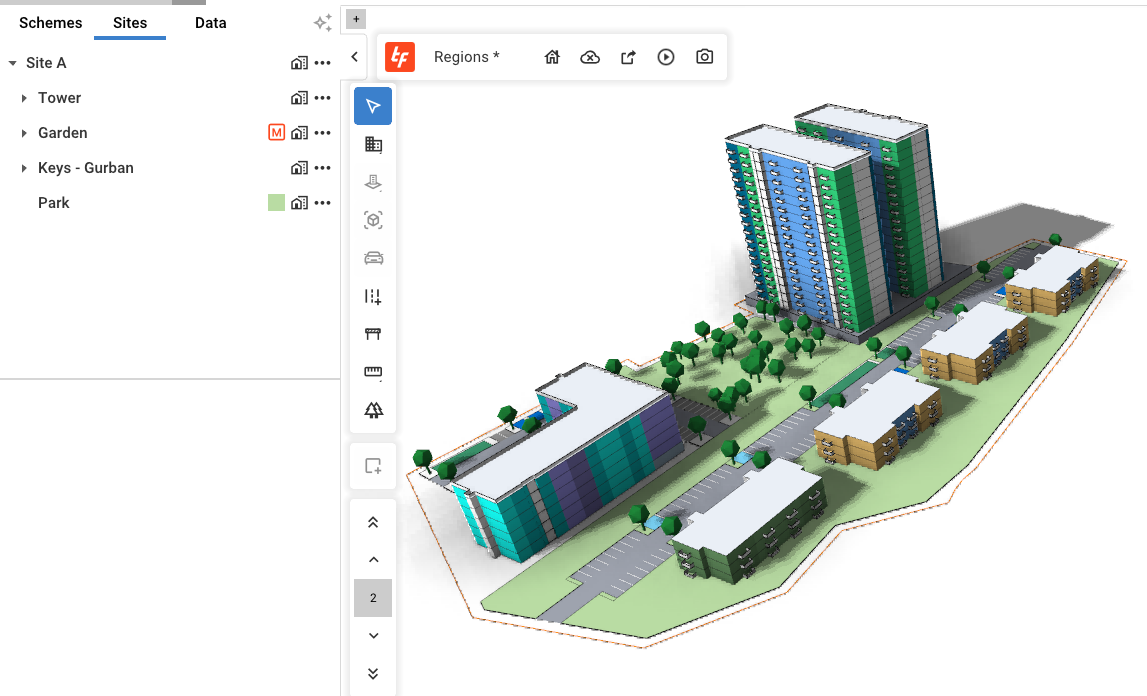Screen dimensions: 1147x696
Task: Open the Data tab
Action: (210, 22)
